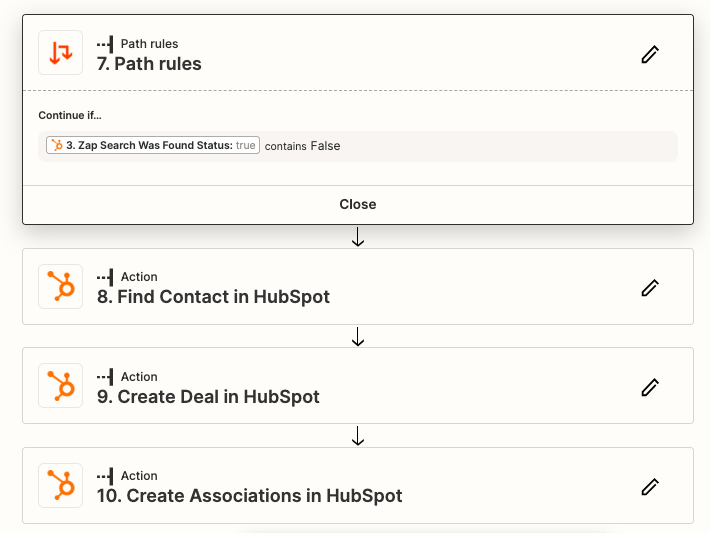Click HubSpot icon for Create Associations step
Viewport: 710px width, 533px height.
(60, 486)
